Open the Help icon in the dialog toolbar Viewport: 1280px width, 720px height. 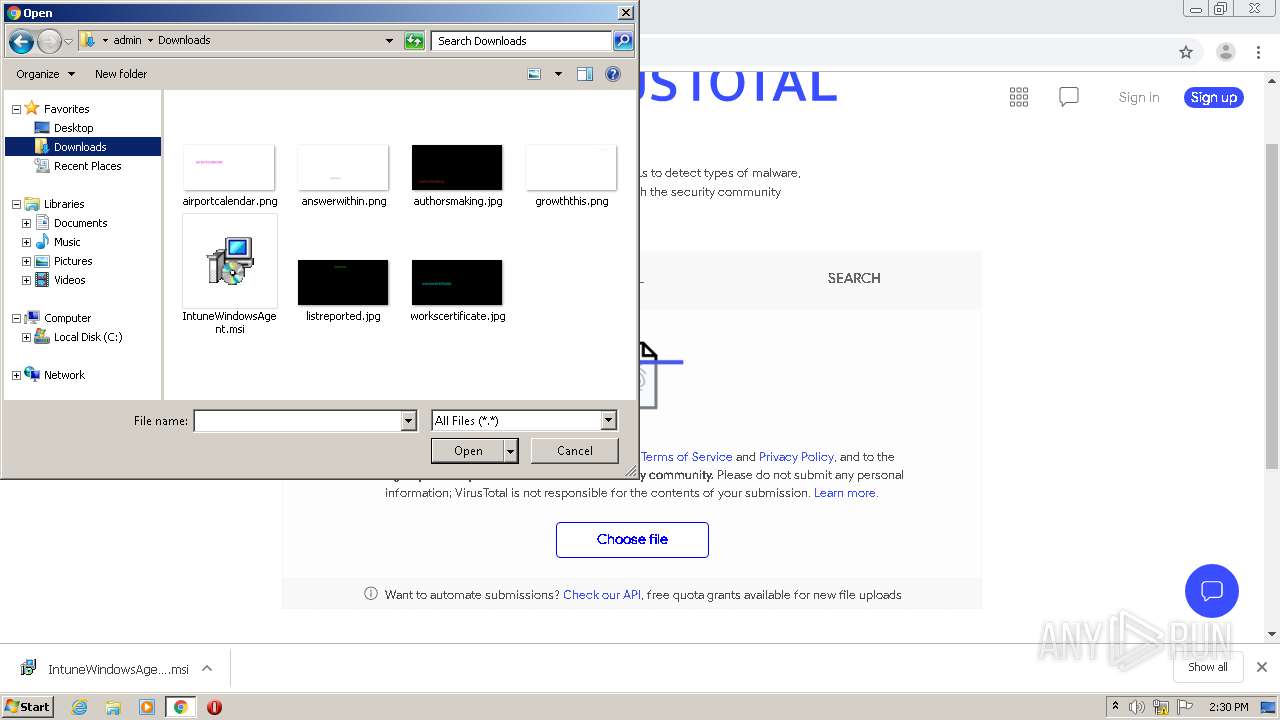pos(613,74)
